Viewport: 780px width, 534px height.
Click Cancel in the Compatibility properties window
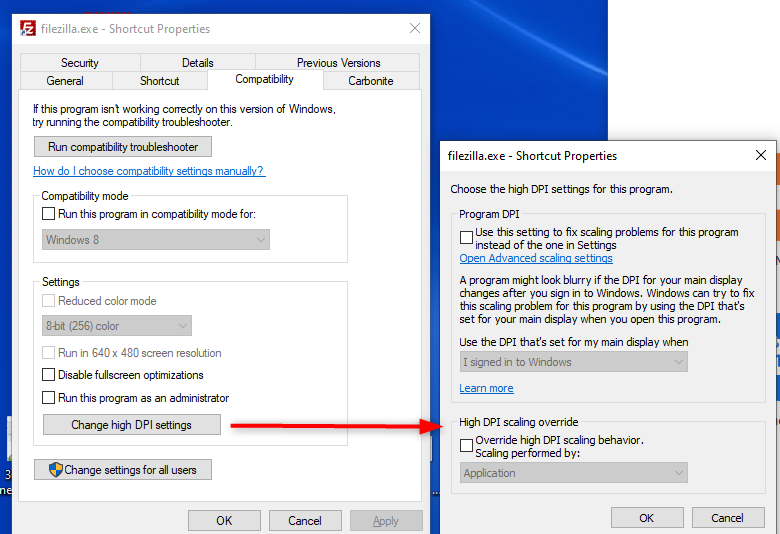click(x=305, y=521)
